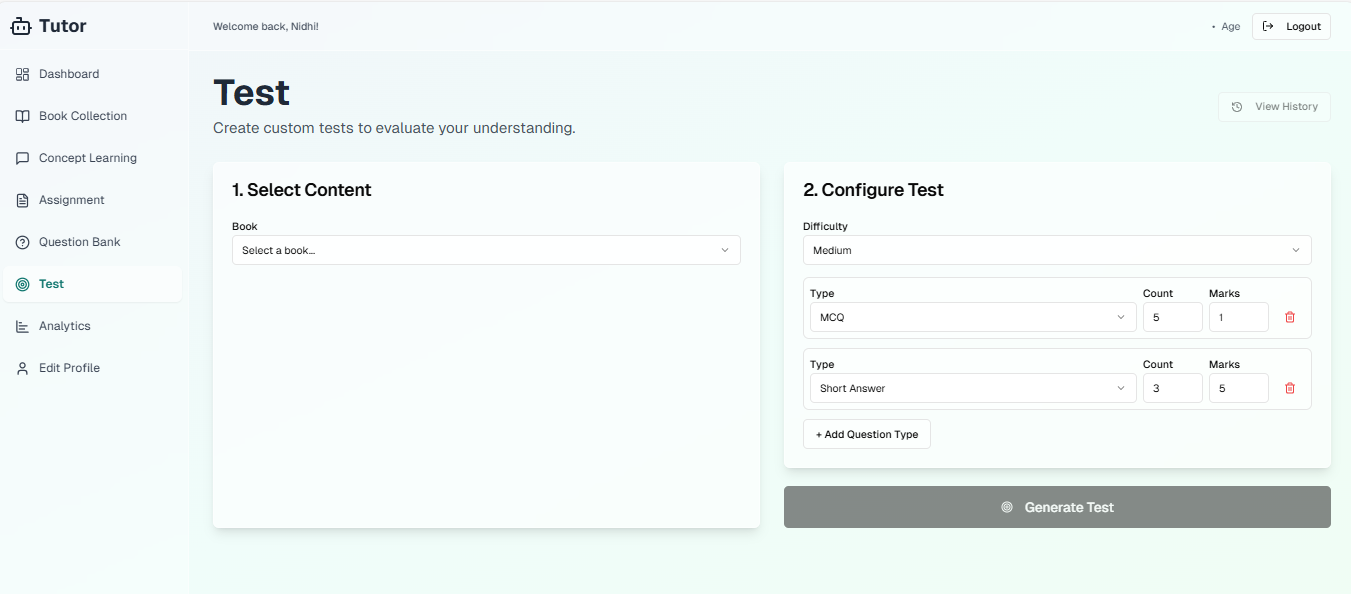The width and height of the screenshot is (1351, 594).
Task: Open the Select a book dropdown
Action: tap(486, 249)
